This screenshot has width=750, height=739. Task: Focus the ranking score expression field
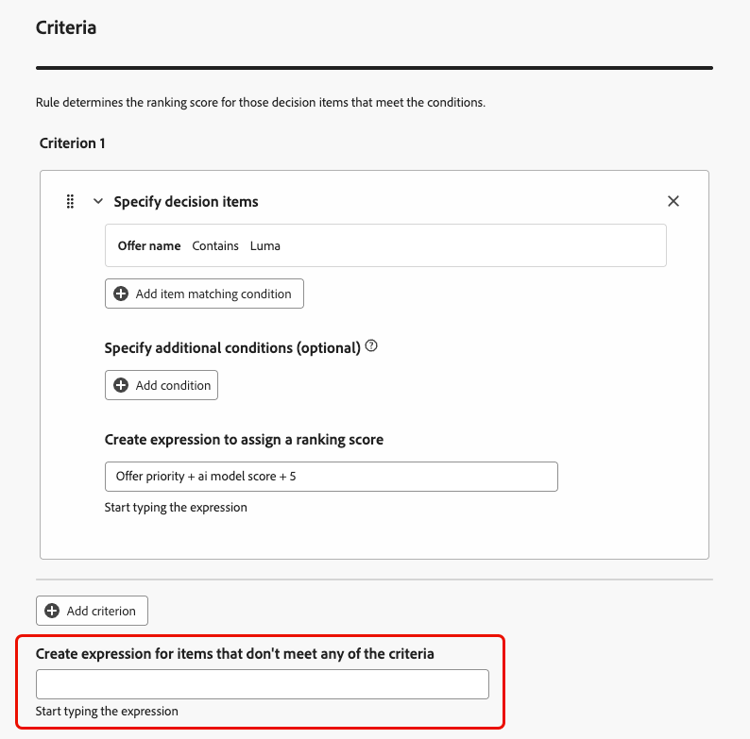click(330, 476)
